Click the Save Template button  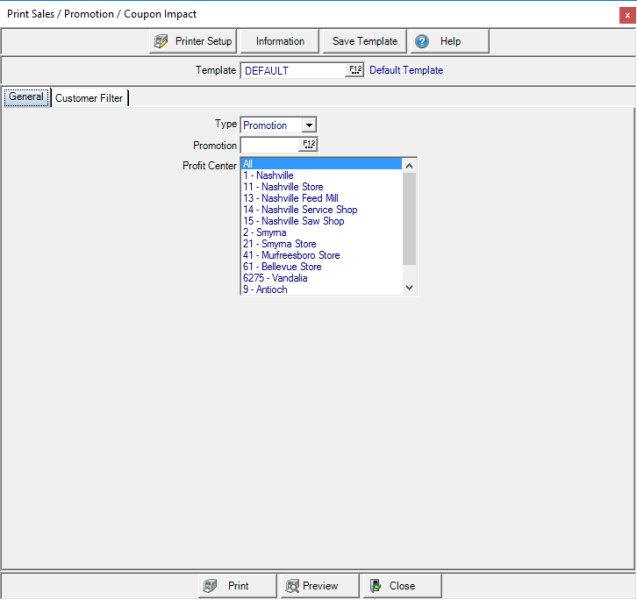(365, 42)
